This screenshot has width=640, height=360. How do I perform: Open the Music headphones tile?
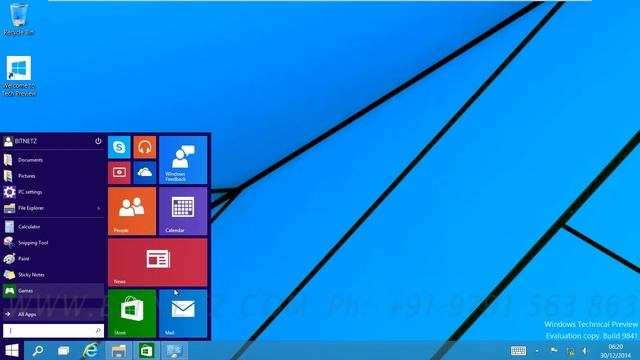(x=144, y=147)
